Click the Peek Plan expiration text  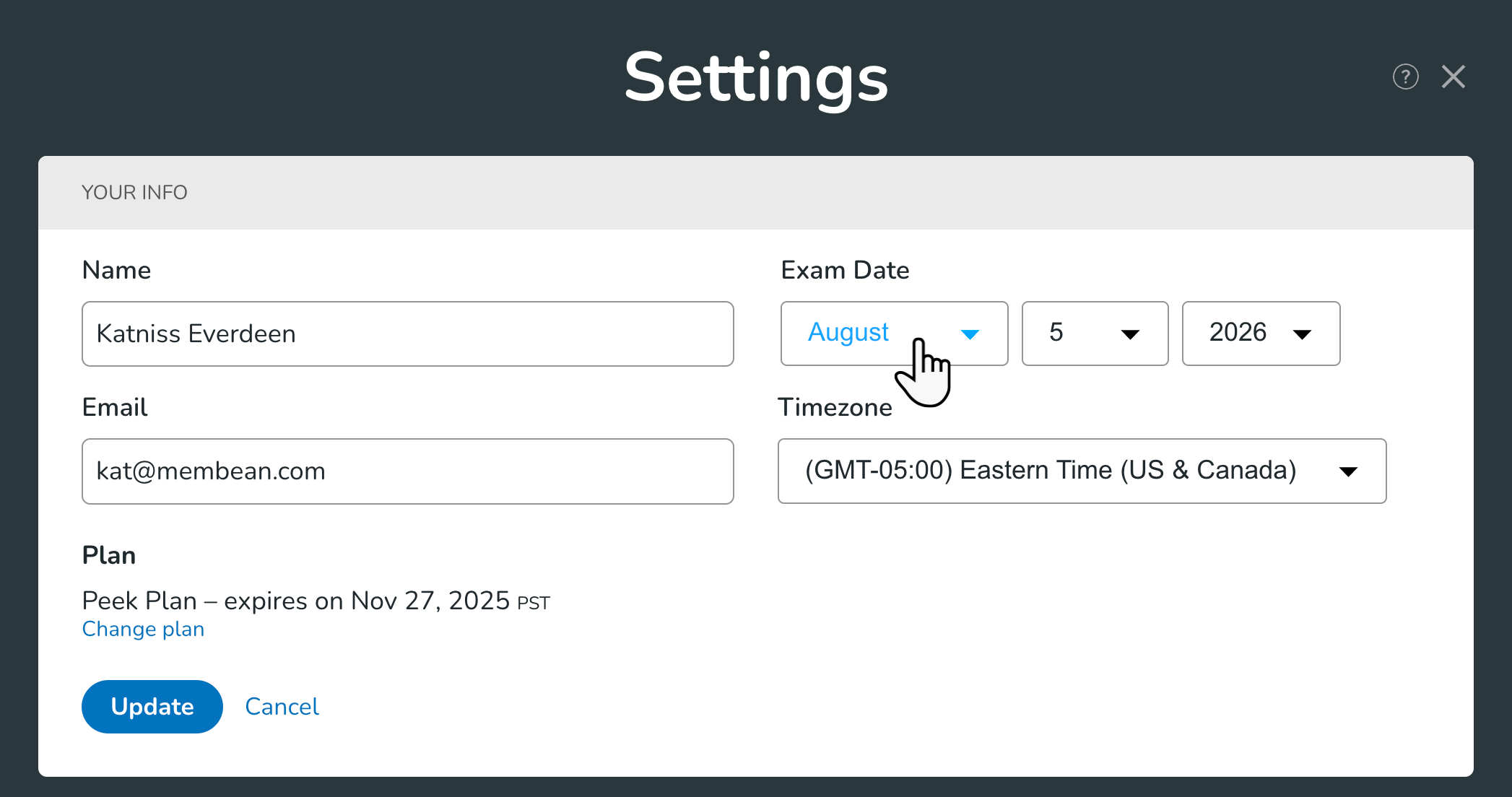click(316, 601)
